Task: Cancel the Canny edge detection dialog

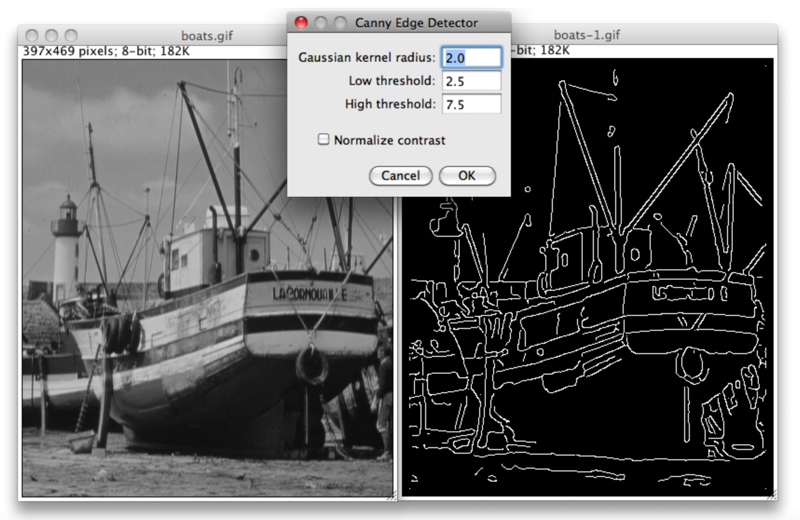Action: click(400, 176)
